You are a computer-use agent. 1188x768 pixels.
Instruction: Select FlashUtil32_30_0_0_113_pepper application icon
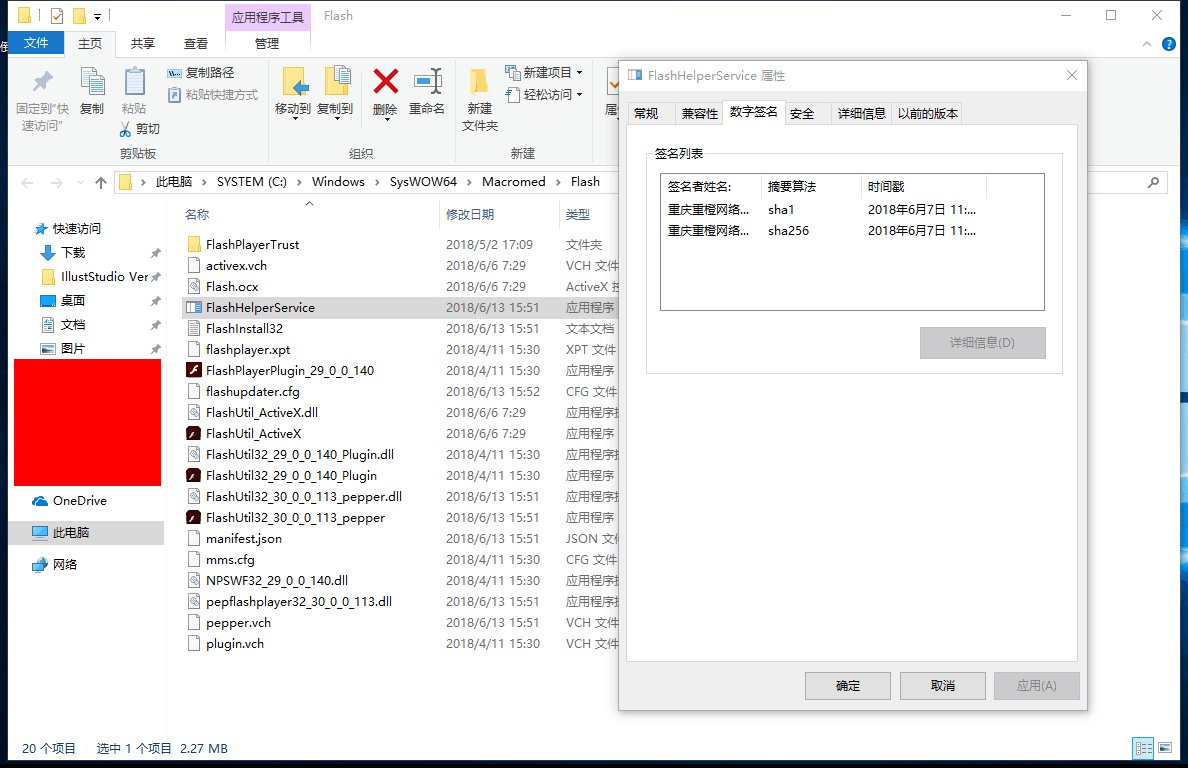click(x=194, y=517)
